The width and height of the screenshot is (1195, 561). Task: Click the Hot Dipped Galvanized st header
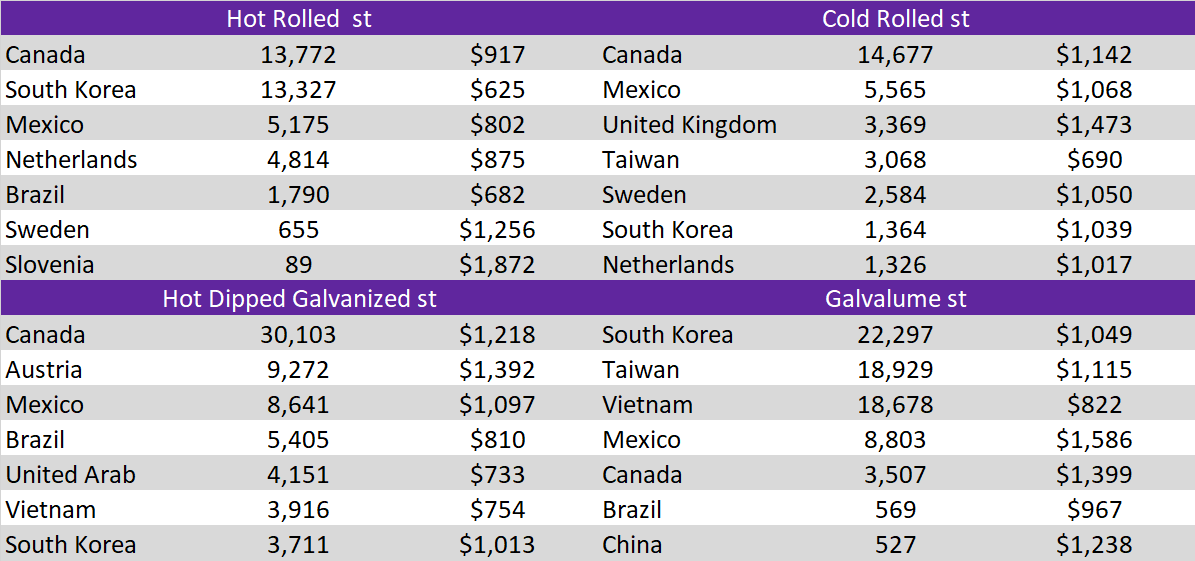pyautogui.click(x=299, y=299)
